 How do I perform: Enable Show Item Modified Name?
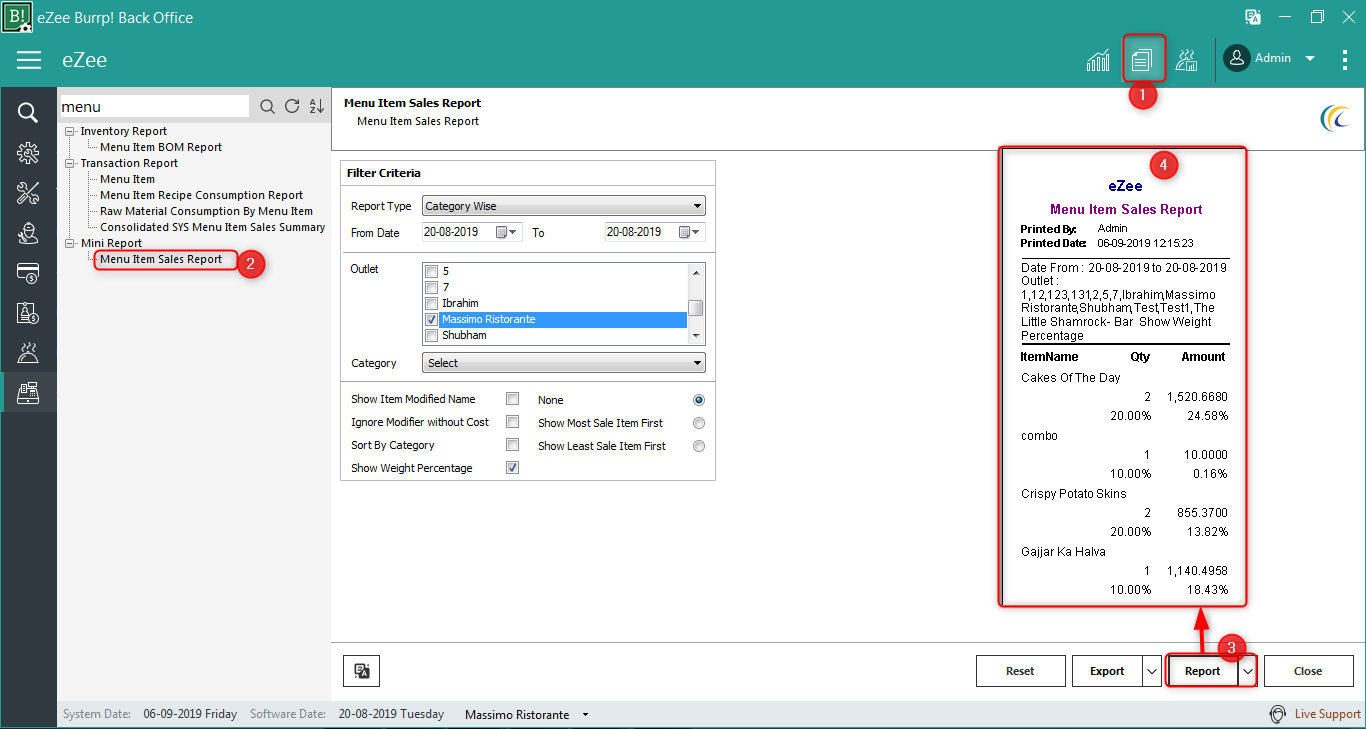pyautogui.click(x=513, y=399)
